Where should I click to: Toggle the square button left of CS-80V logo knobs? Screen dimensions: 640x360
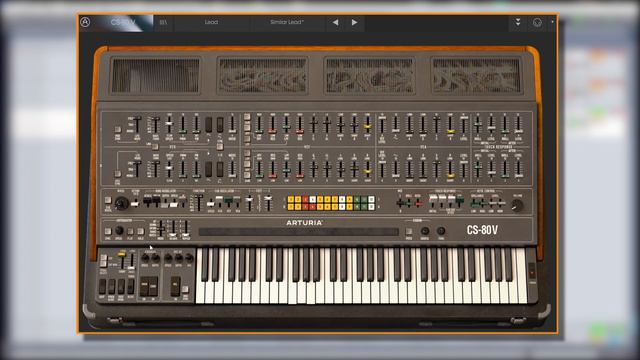409,231
